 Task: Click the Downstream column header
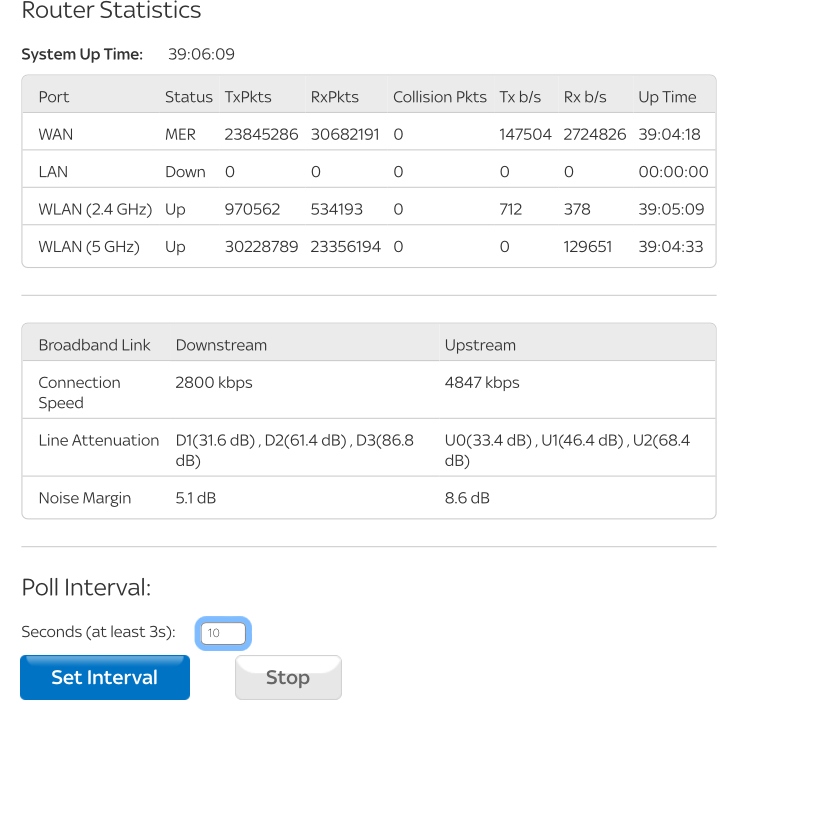221,345
